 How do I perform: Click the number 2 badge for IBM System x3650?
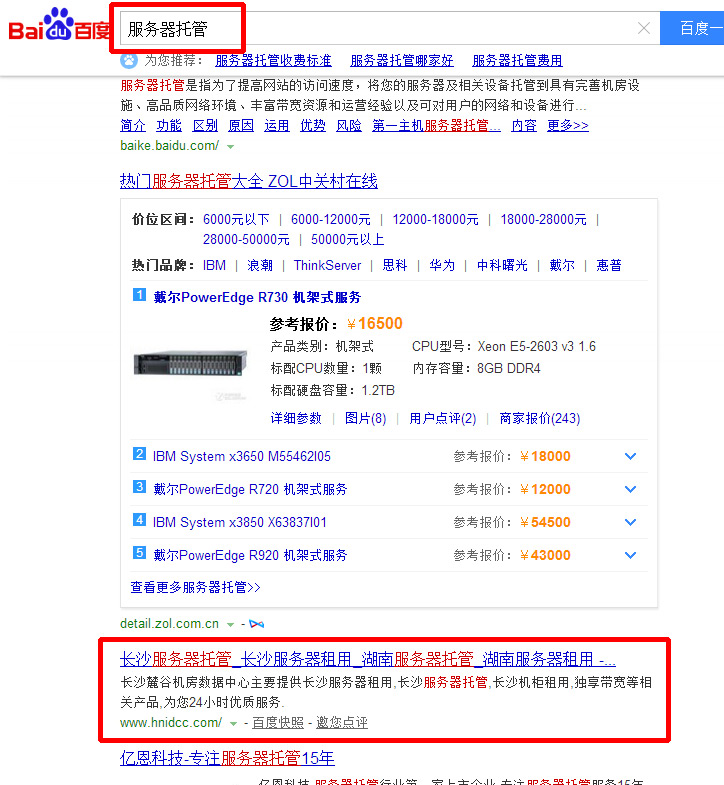[140, 455]
